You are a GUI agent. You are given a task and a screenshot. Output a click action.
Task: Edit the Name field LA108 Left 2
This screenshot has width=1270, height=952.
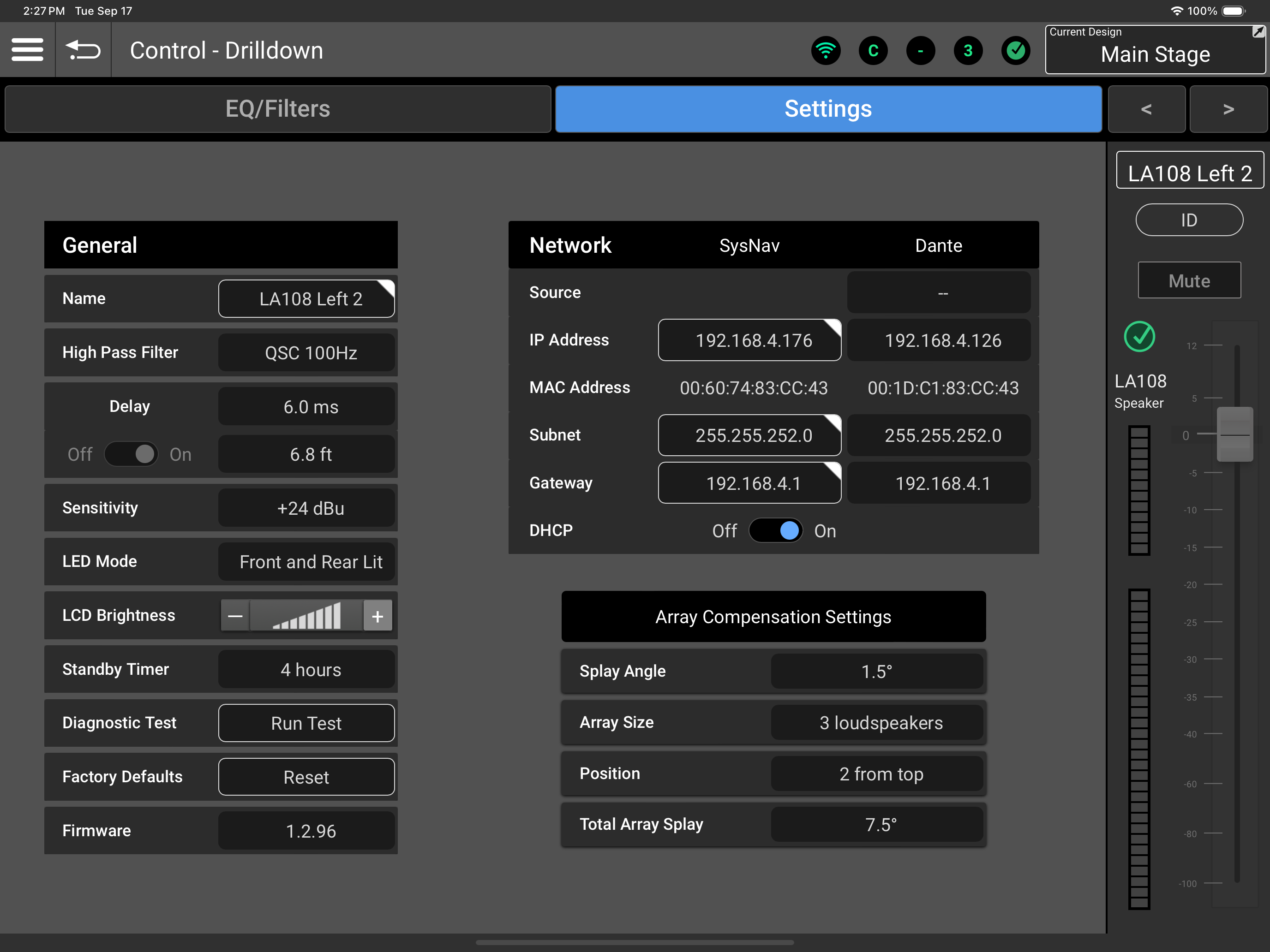306,298
